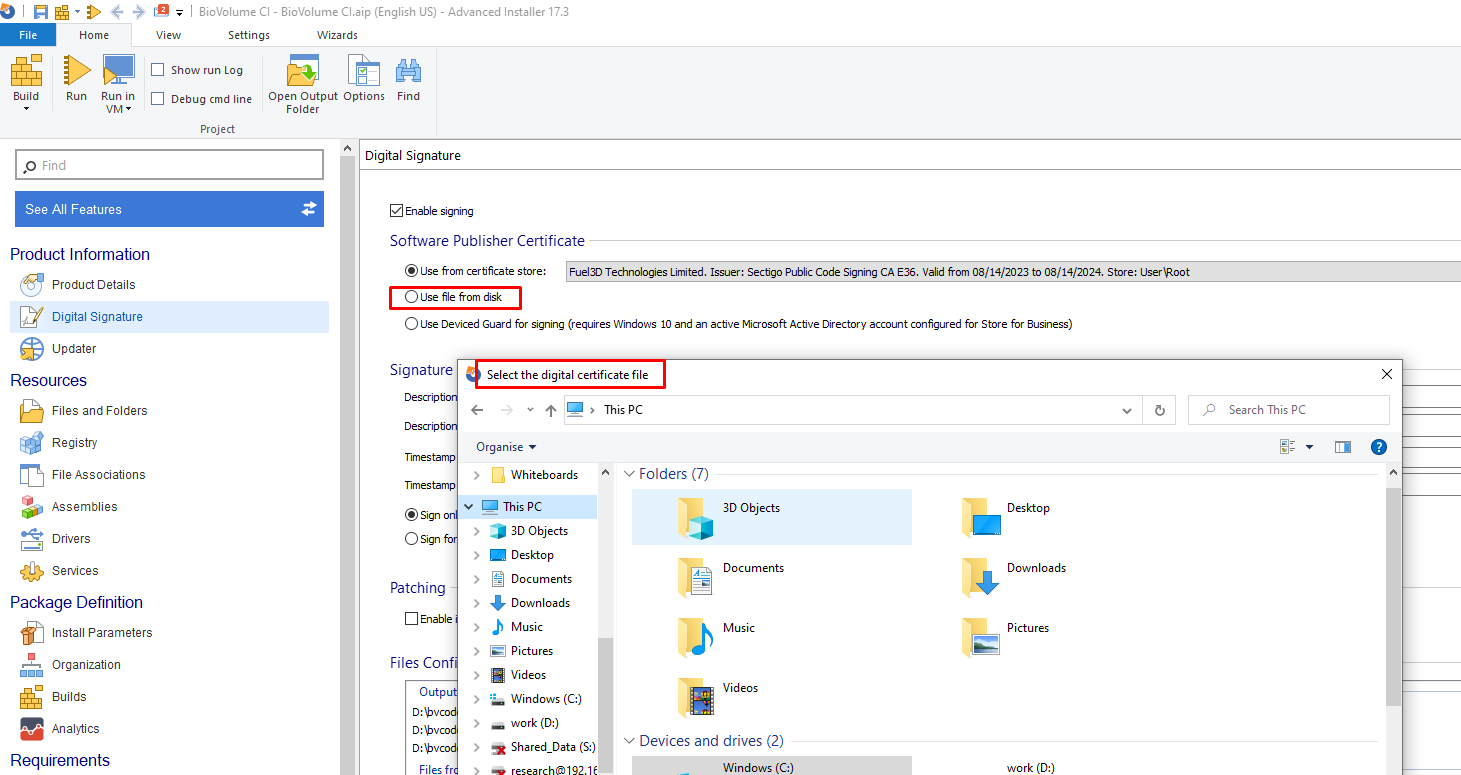Screen dimensions: 1461x775
Task: Toggle the preview pane icon in dialog
Action: [x=1343, y=447]
